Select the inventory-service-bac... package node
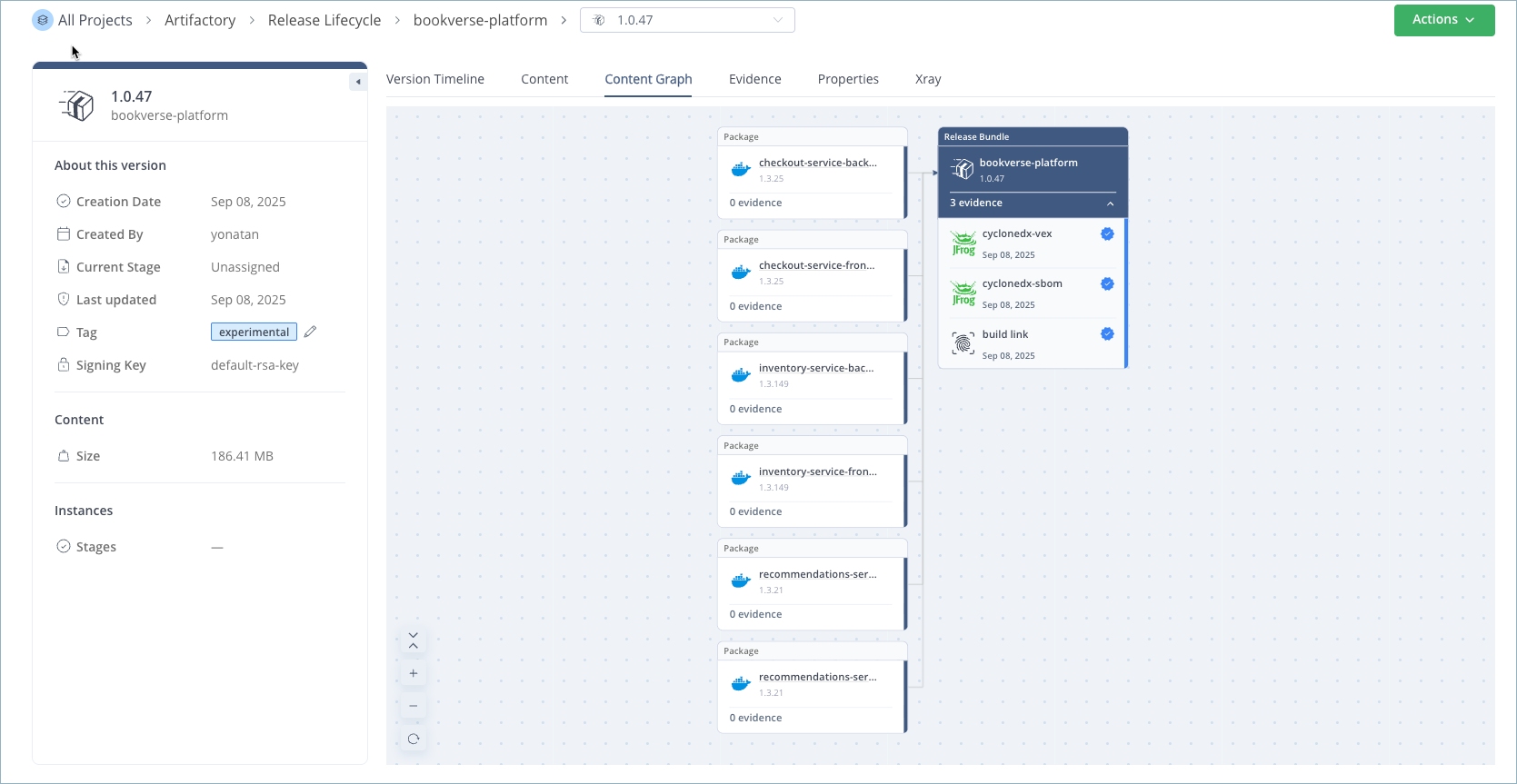This screenshot has width=1517, height=784. (x=812, y=379)
